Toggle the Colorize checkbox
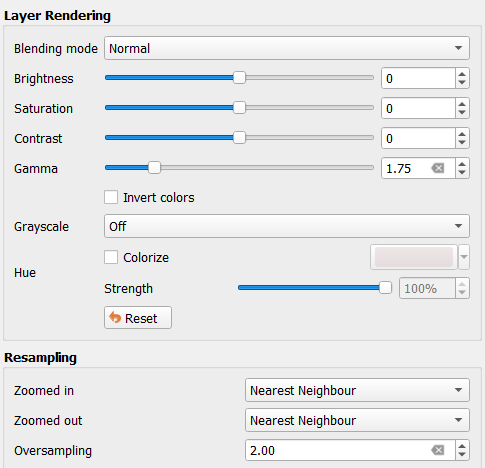The image size is (485, 468). coord(111,257)
